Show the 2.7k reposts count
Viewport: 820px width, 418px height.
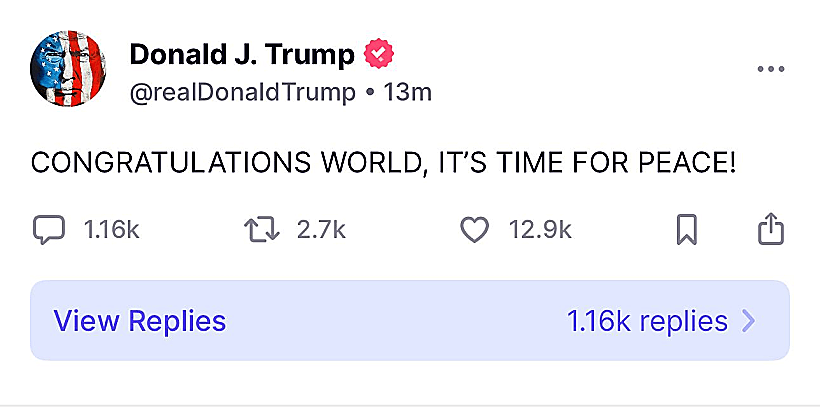click(x=321, y=230)
